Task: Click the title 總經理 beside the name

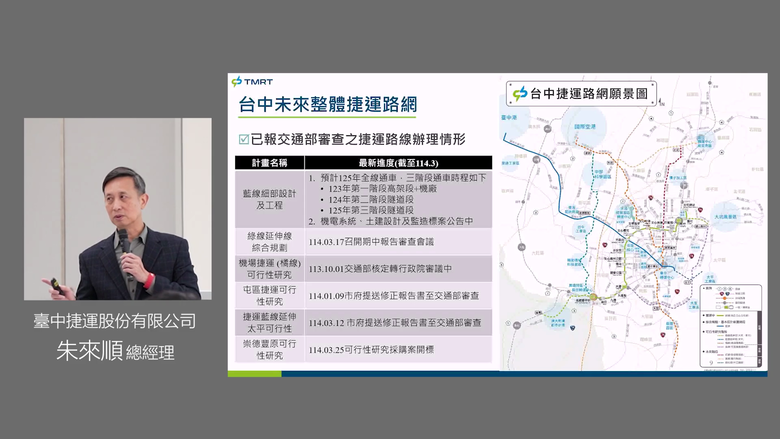Action: click(150, 353)
